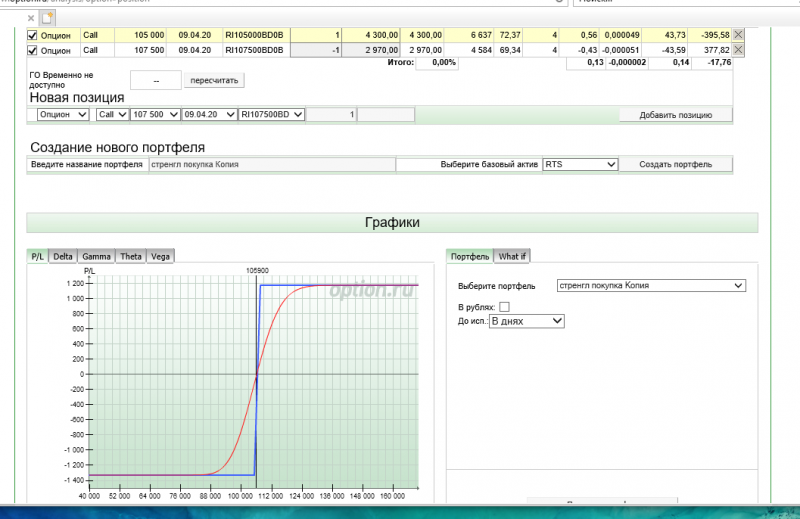Expand the 107 500 strike dropdown
Image resolution: width=800 pixels, height=519 pixels.
point(155,114)
